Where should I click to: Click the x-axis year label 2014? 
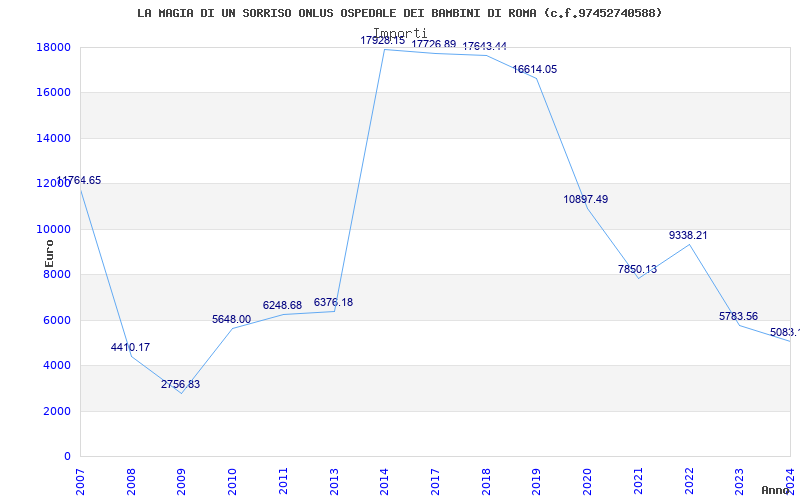click(385, 481)
